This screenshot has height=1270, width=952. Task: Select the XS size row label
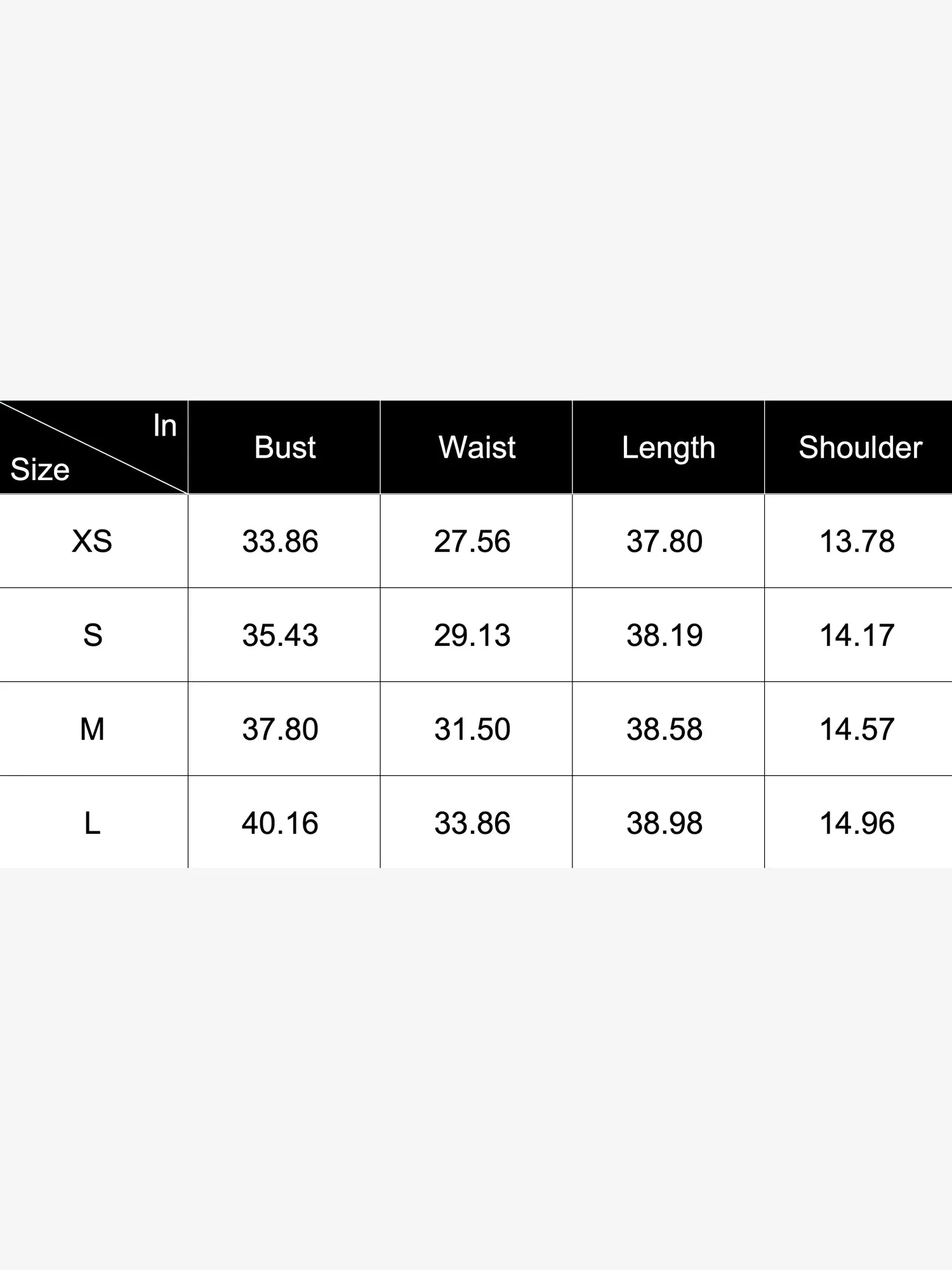tap(92, 541)
